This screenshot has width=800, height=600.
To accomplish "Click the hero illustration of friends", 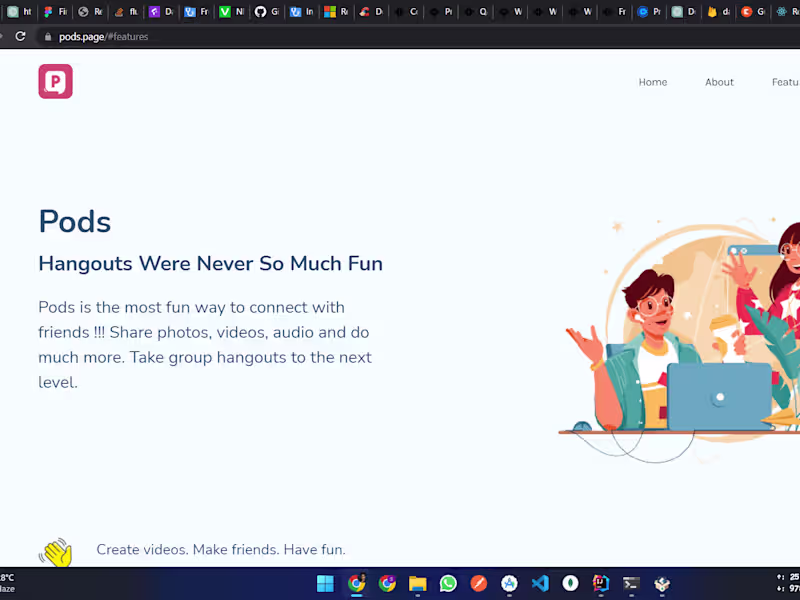I will tap(680, 339).
